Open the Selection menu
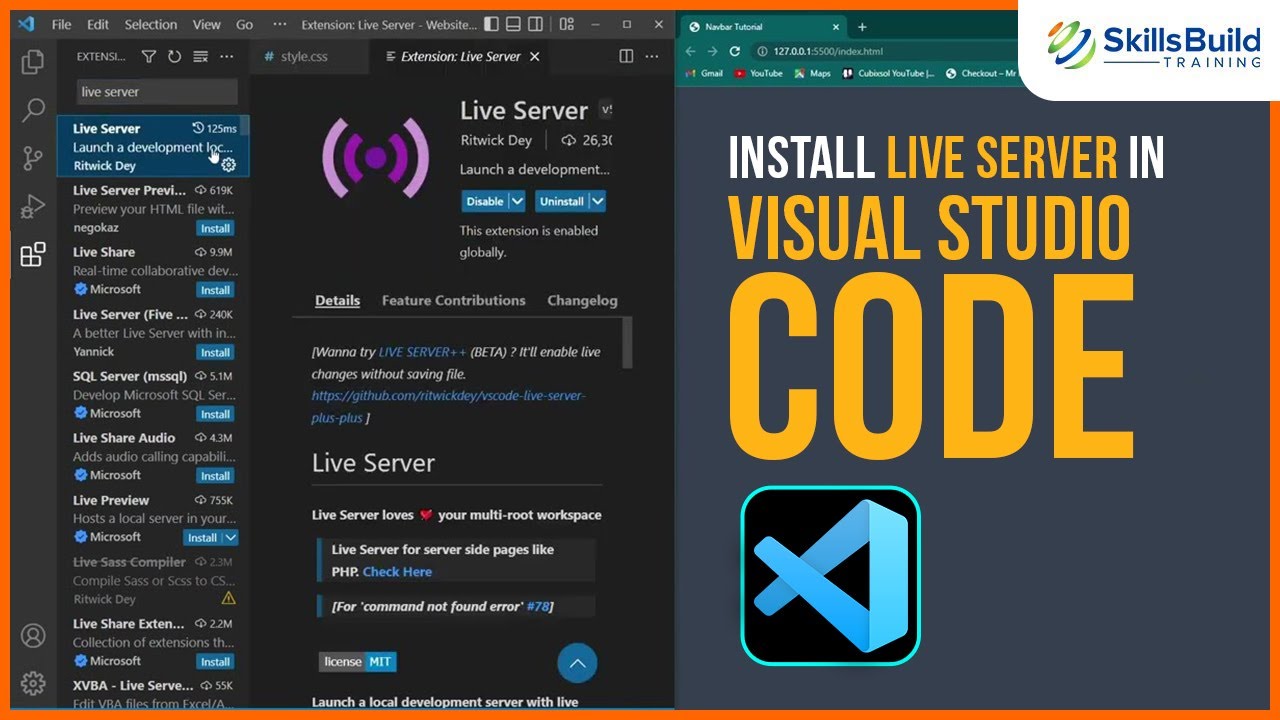Screen dimensions: 1280x720 (151, 24)
